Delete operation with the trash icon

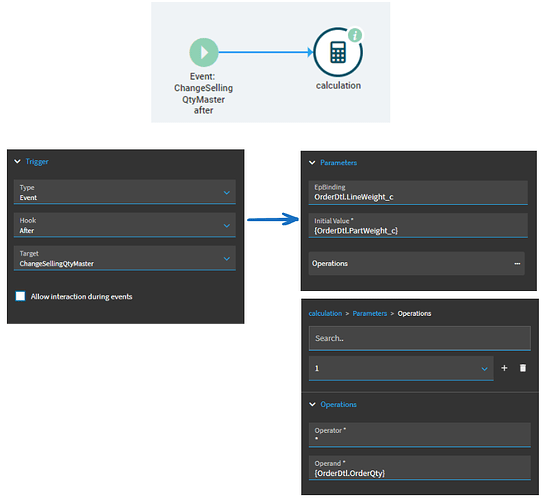(x=523, y=368)
